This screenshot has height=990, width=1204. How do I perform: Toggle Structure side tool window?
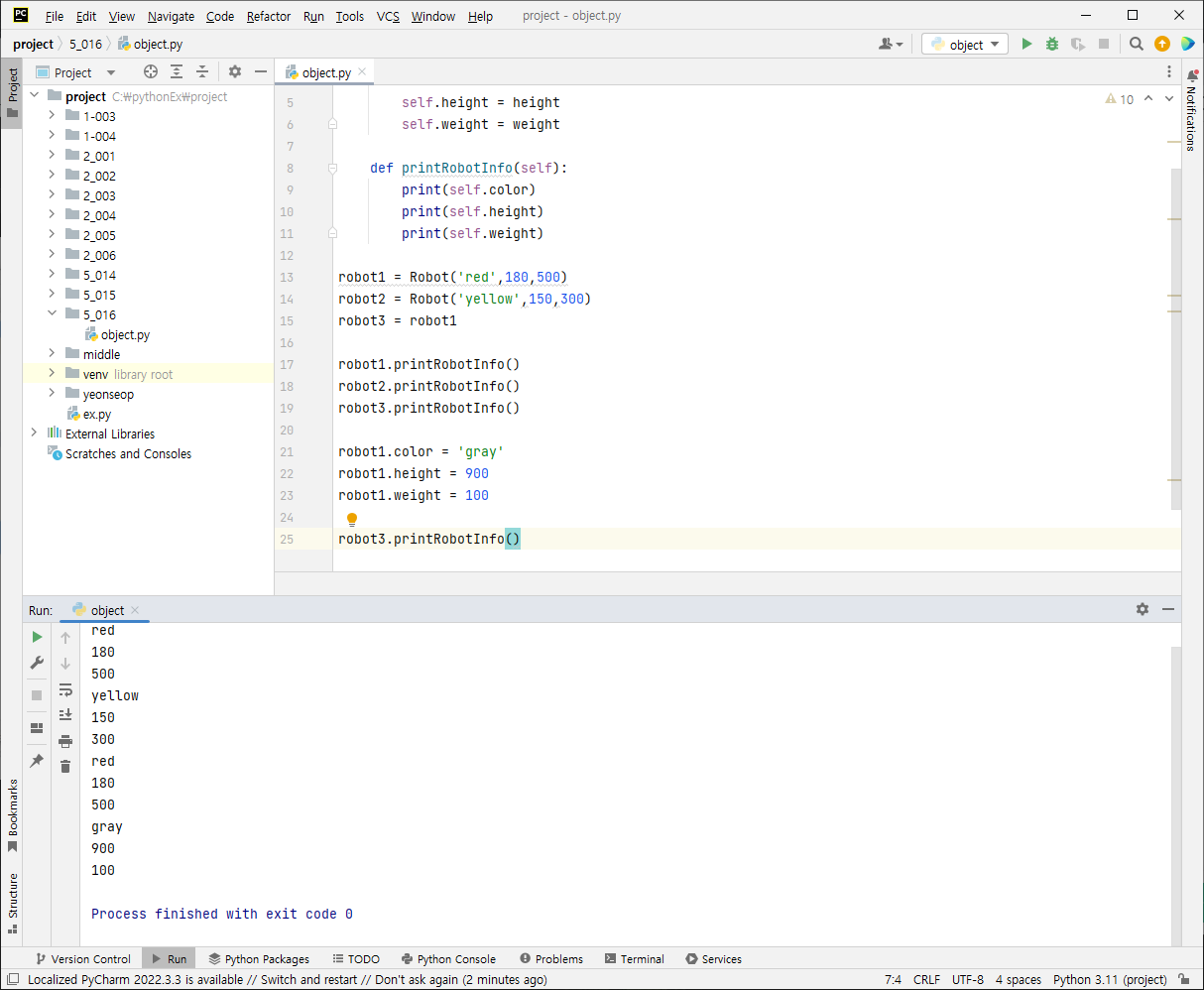pyautogui.click(x=12, y=904)
